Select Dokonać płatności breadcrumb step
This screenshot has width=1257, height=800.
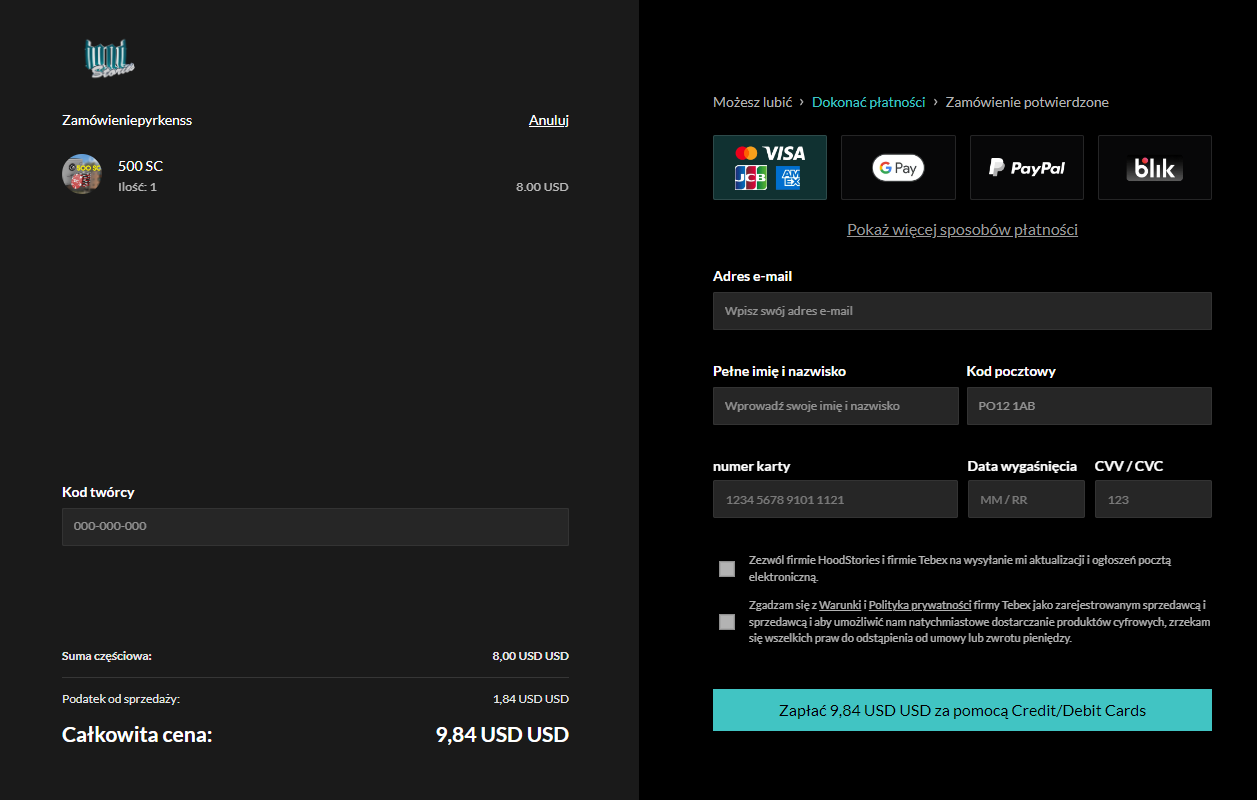(x=868, y=102)
